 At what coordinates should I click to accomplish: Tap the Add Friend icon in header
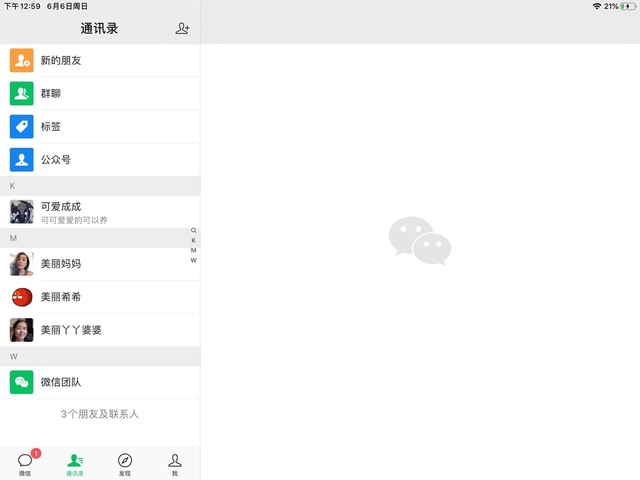pyautogui.click(x=182, y=29)
